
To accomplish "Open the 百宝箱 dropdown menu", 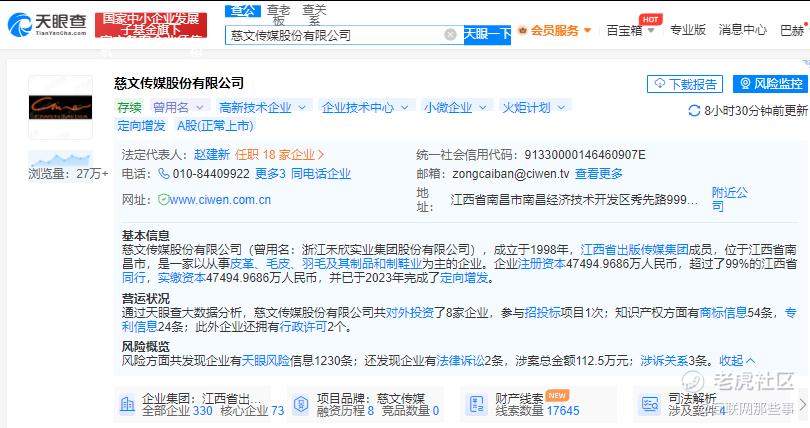I will [x=630, y=30].
